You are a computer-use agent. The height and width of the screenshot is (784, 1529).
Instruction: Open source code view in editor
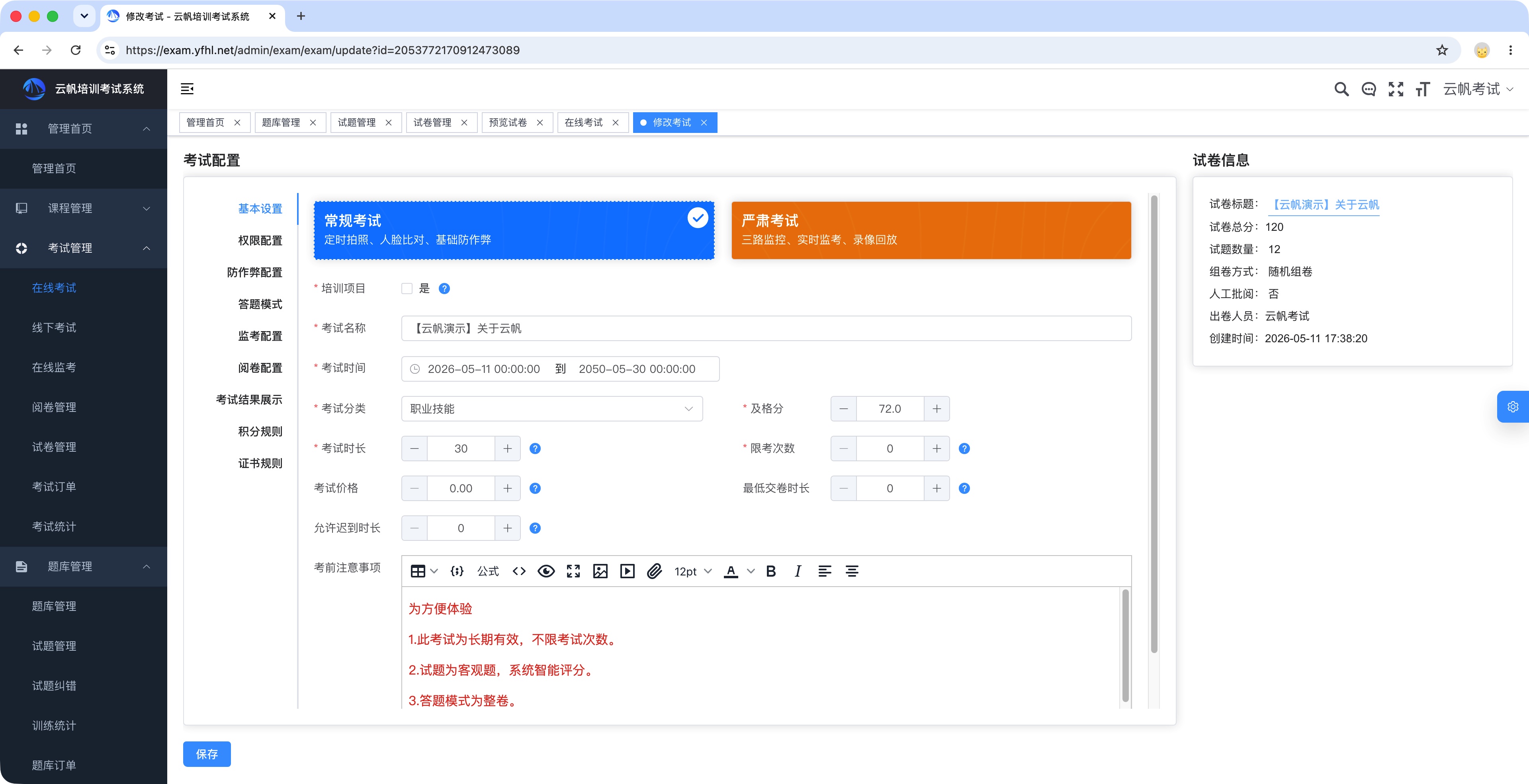click(x=519, y=571)
